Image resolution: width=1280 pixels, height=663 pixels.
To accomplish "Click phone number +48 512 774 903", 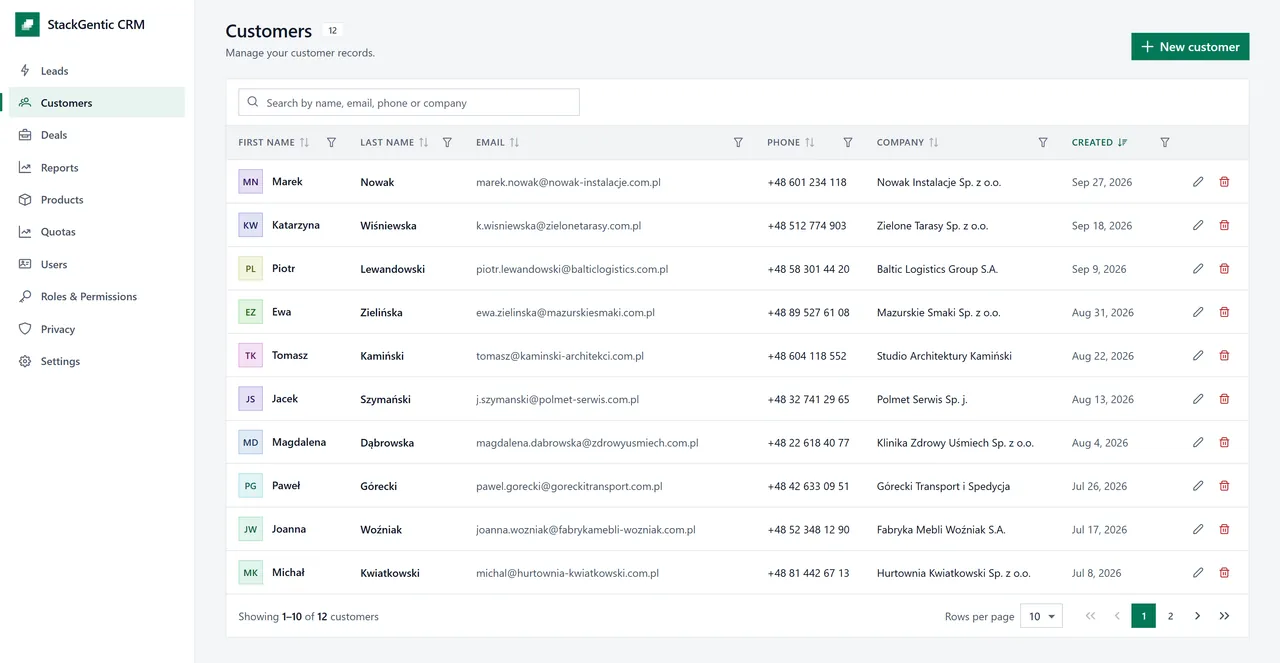I will (x=807, y=226).
